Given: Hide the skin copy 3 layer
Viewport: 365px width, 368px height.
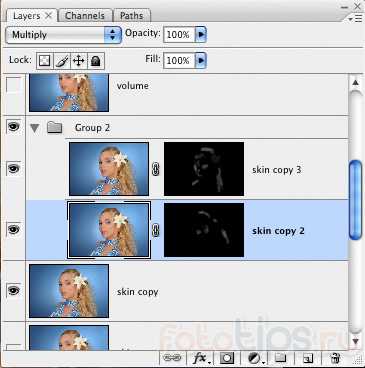Looking at the screenshot, I should click(13, 168).
